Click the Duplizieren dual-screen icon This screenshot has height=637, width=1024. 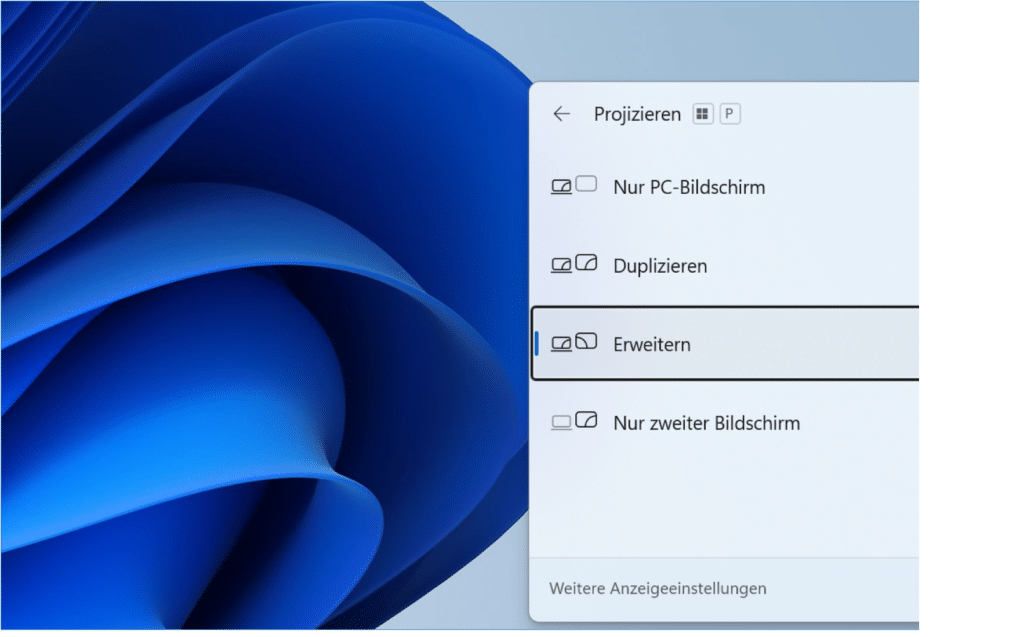(x=574, y=264)
